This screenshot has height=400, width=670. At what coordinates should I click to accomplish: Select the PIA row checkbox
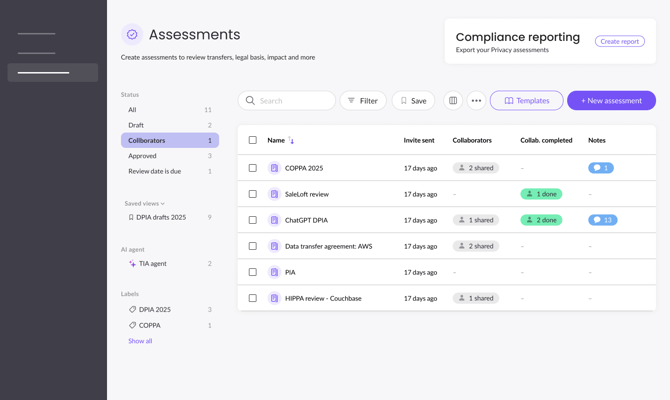pos(253,272)
